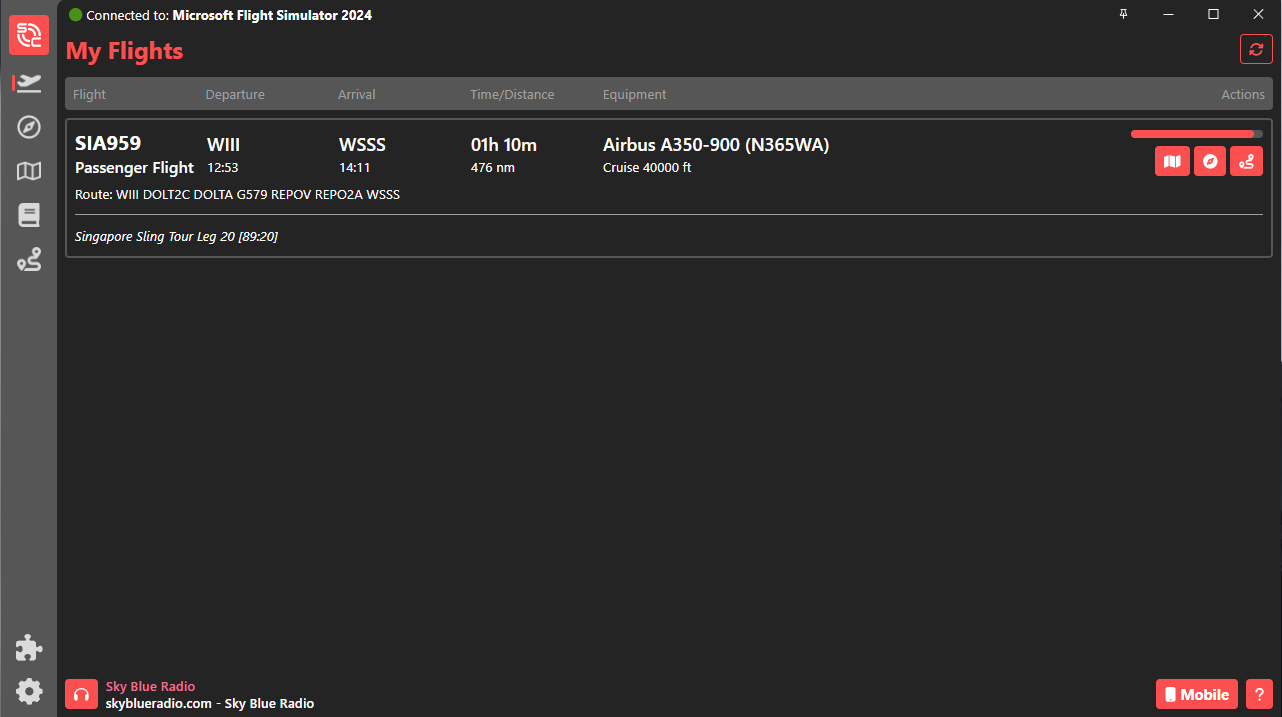
Task: Click Microsoft Flight Simulator 2024 connection text
Action: (272, 15)
